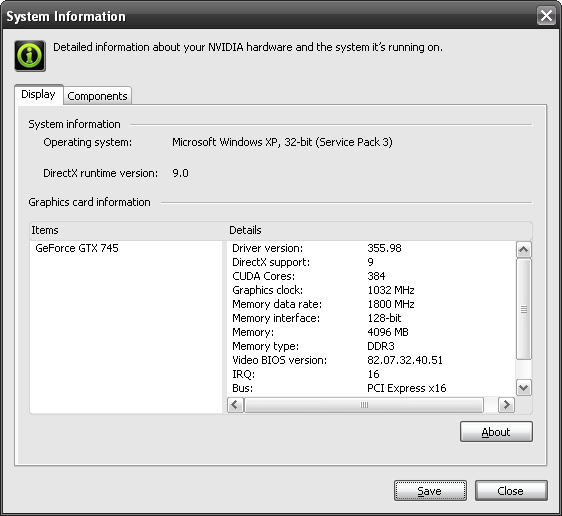Click the Details column header

pyautogui.click(x=380, y=230)
